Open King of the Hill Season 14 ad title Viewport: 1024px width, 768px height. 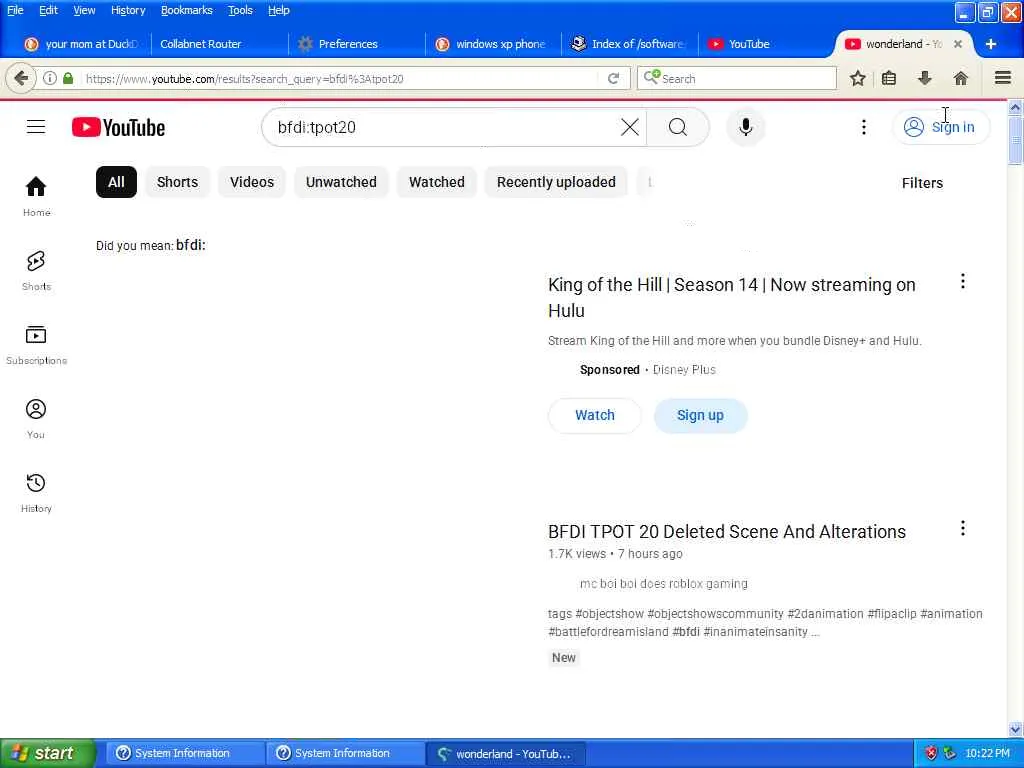pos(732,297)
